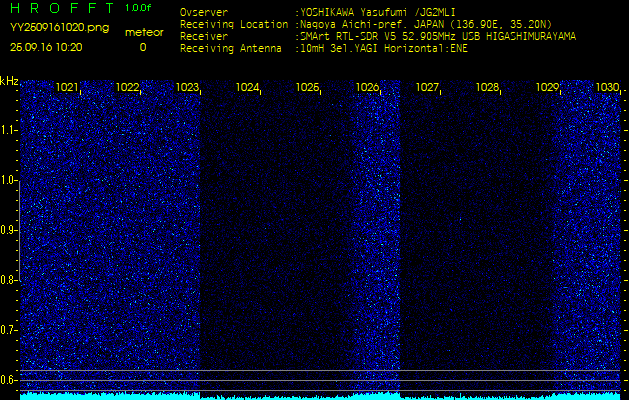Screen dimensions: 629x400
Task: Click the "Receiving Location" field label
Action: [x=234, y=24]
